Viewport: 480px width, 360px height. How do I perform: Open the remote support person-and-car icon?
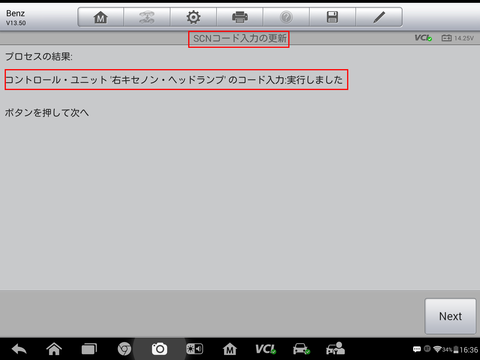coord(335,349)
